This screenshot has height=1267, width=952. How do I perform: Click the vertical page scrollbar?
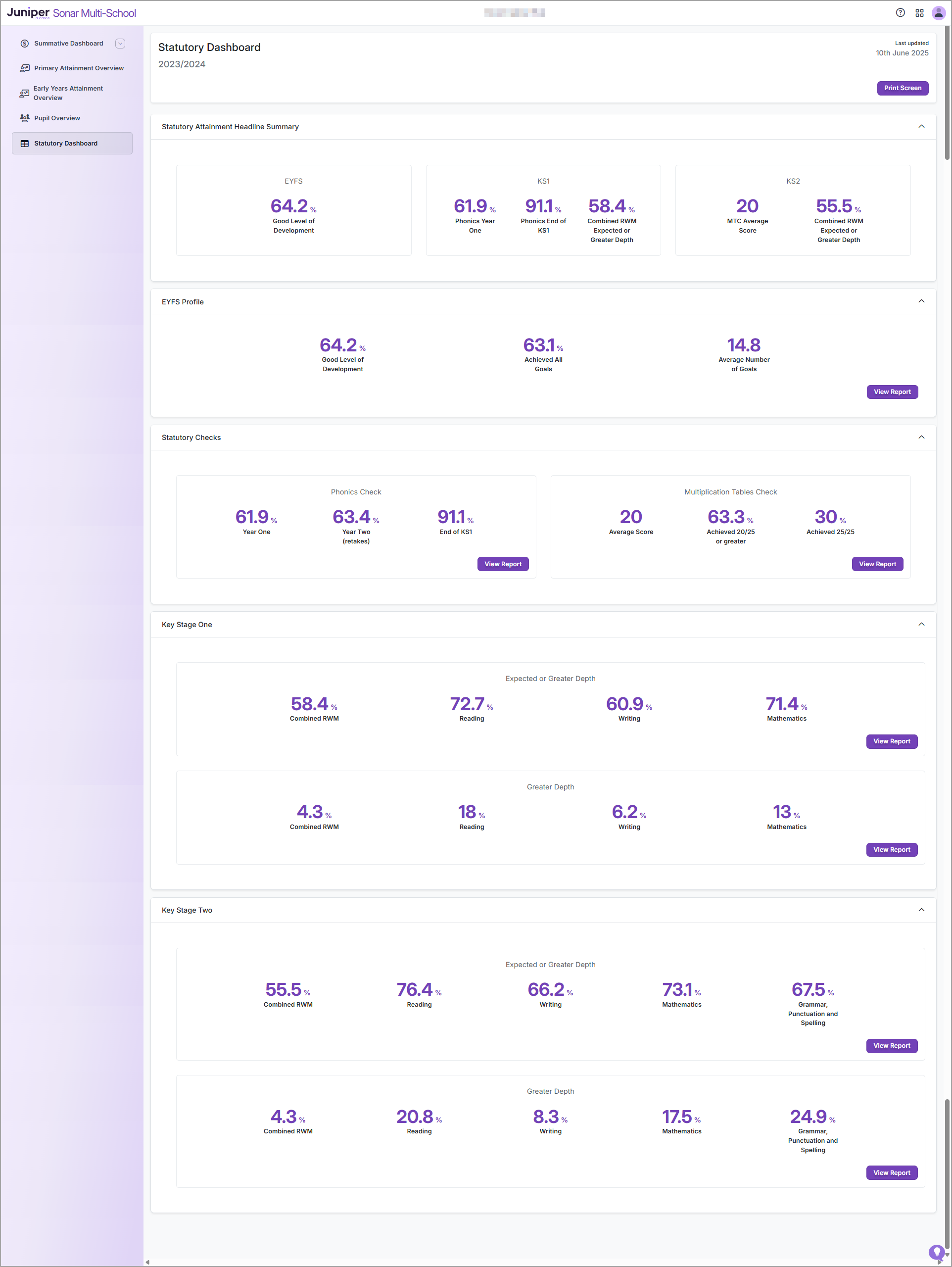pyautogui.click(x=947, y=92)
